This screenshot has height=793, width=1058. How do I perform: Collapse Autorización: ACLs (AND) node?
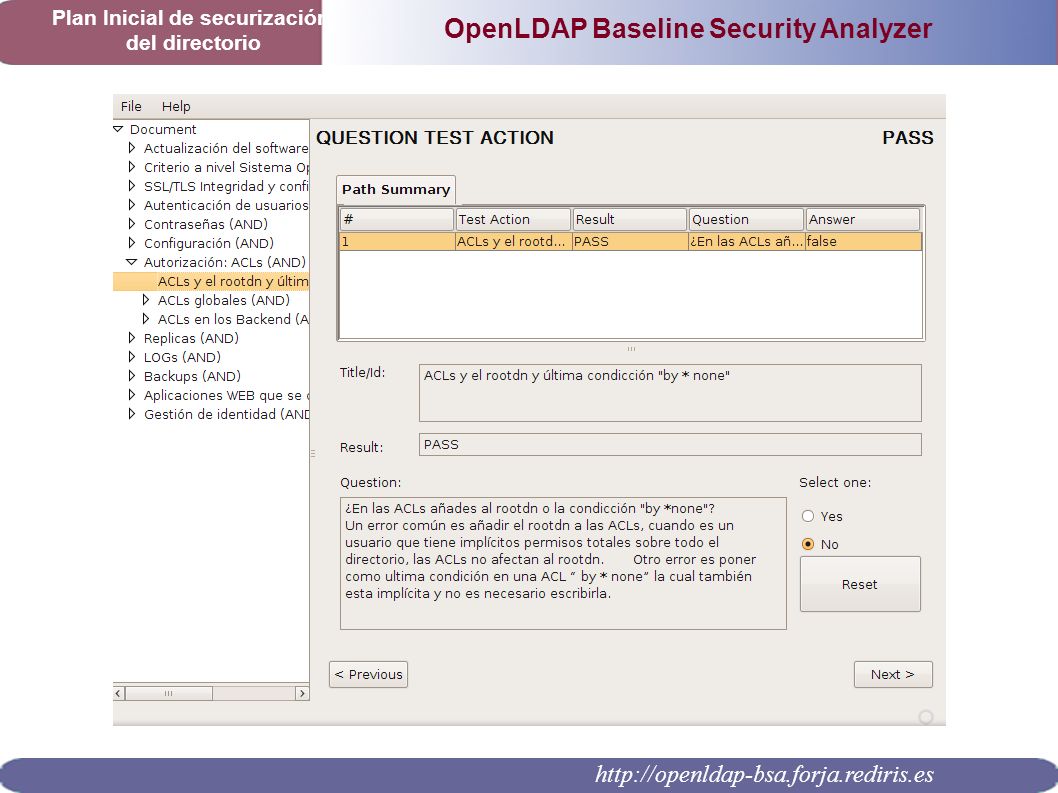tap(132, 262)
